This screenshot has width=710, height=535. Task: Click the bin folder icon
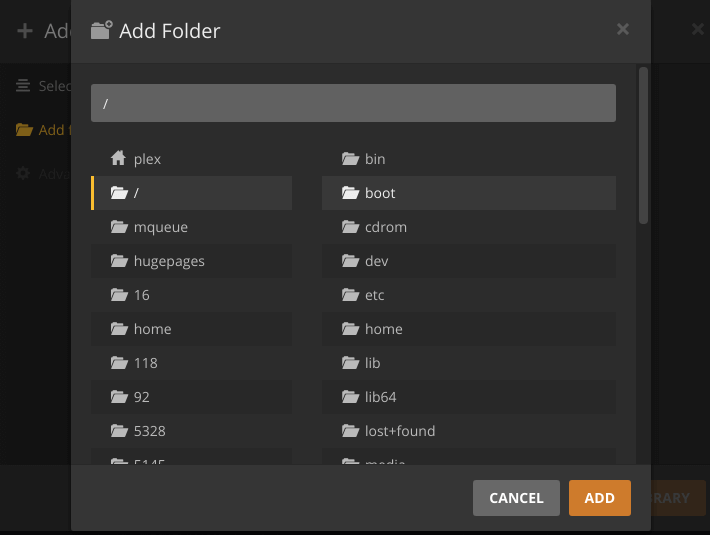coord(350,159)
